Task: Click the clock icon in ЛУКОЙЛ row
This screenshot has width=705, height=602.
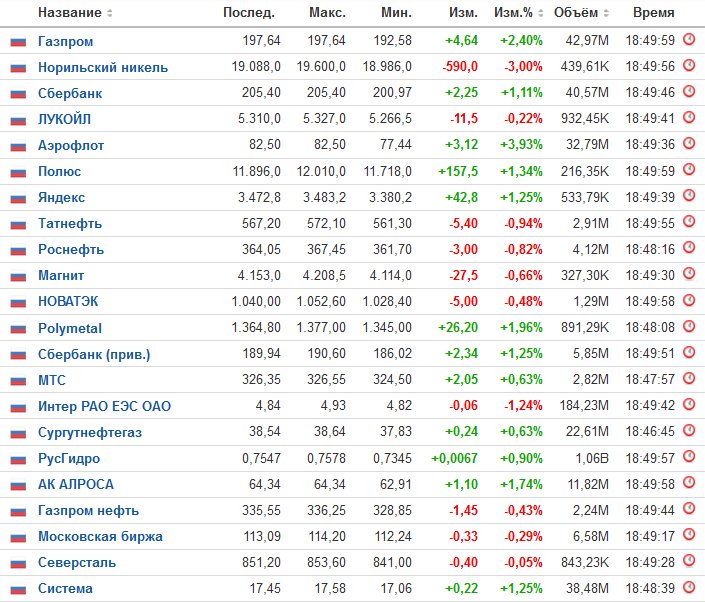Action: coord(689,117)
